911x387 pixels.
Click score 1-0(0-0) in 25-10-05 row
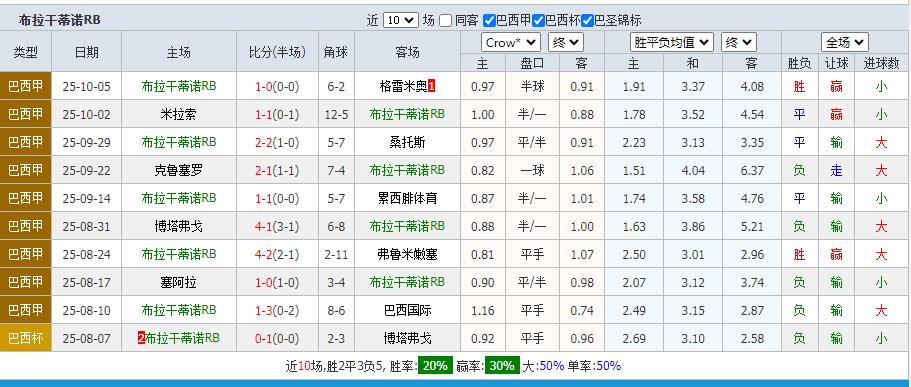tap(277, 87)
